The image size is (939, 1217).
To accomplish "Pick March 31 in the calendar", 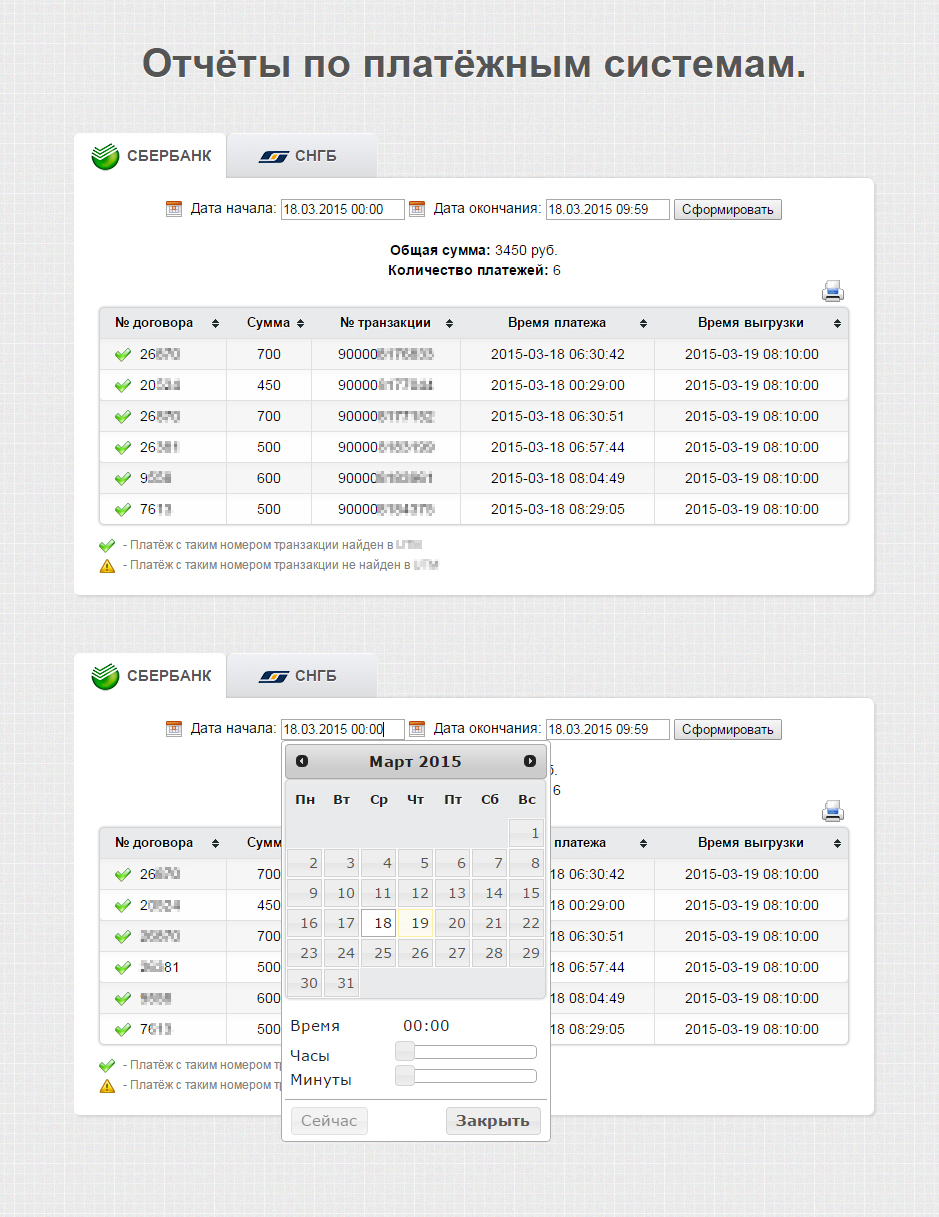I will pyautogui.click(x=342, y=983).
